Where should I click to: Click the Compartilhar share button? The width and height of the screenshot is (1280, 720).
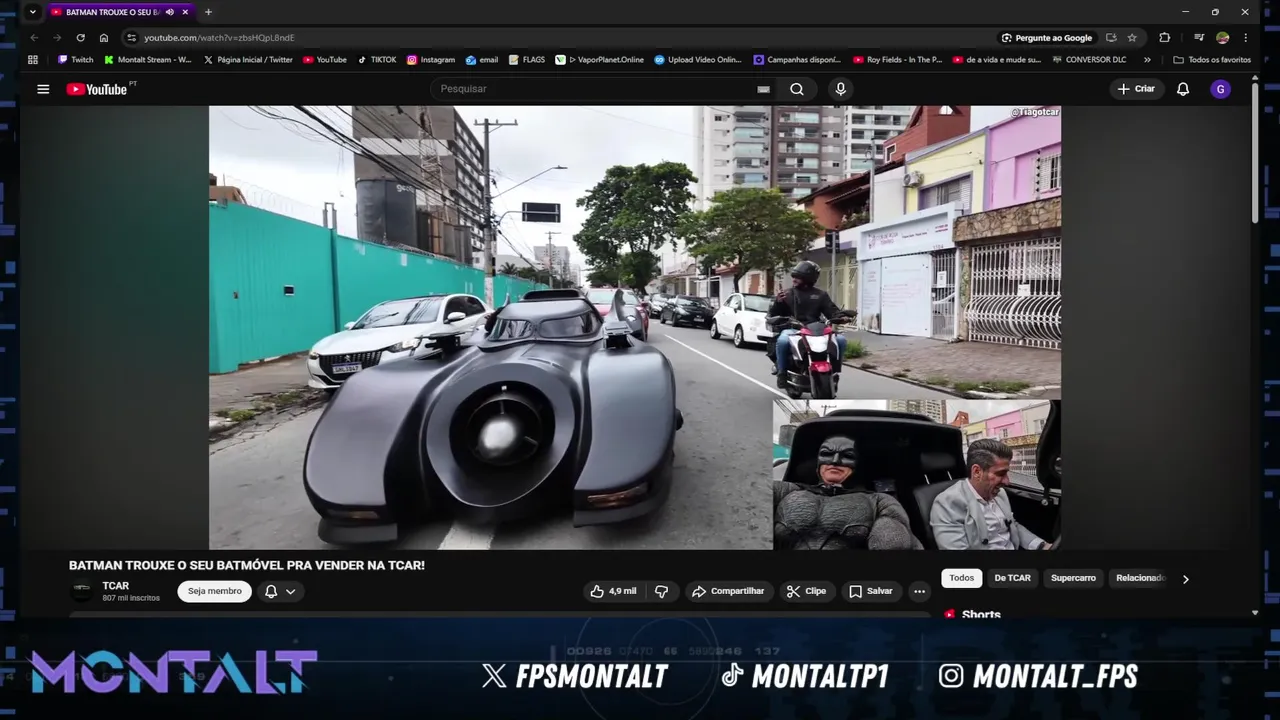728,591
